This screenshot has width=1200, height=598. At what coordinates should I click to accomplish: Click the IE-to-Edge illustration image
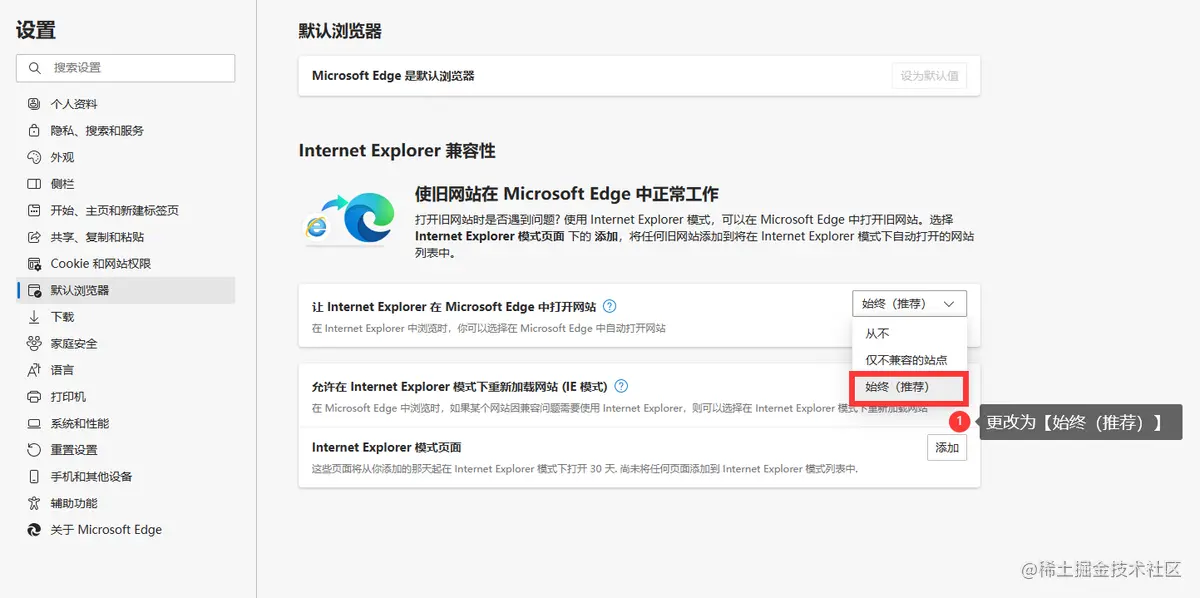(x=351, y=219)
